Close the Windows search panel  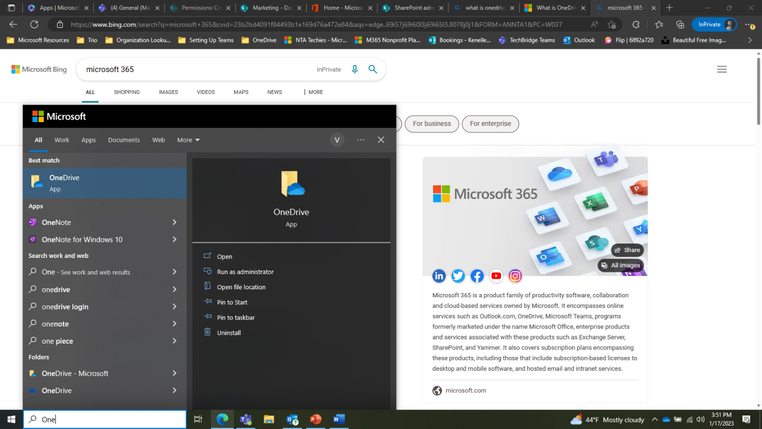381,140
